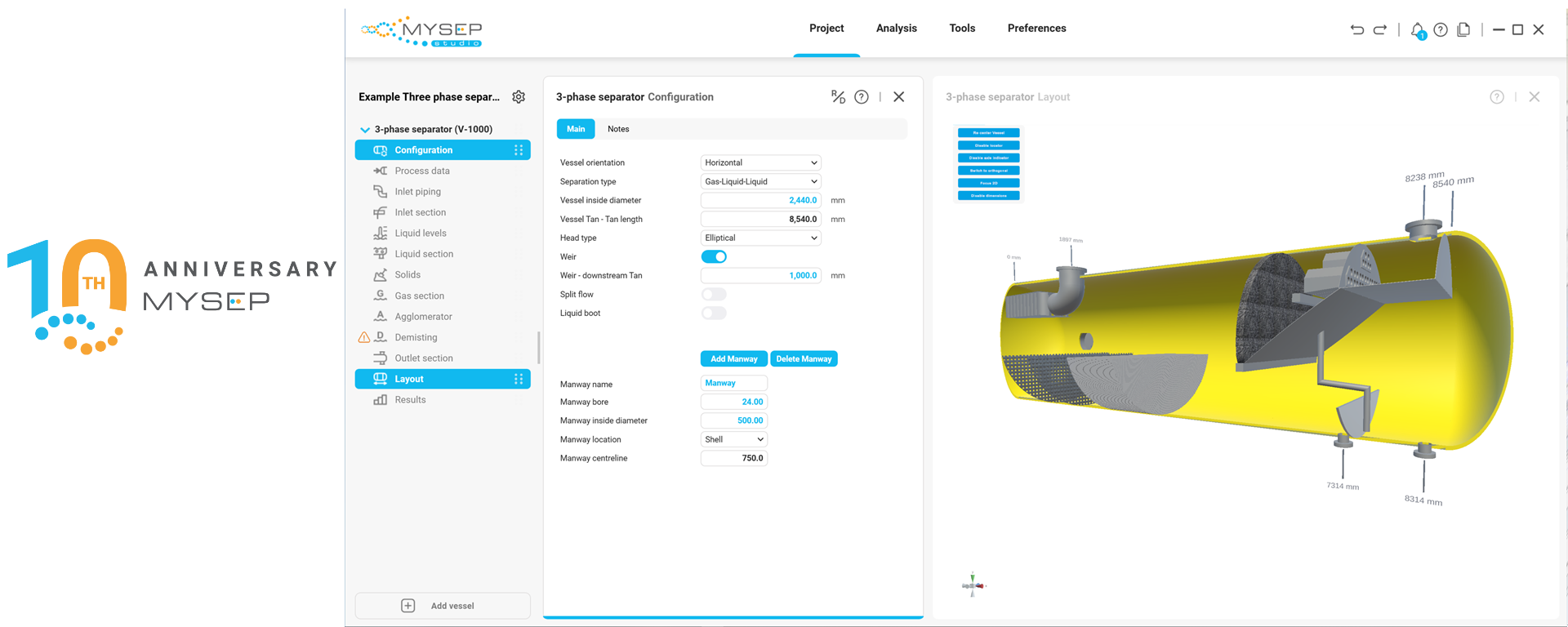Enable the Split flow toggle
This screenshot has height=627, width=1568.
point(714,295)
